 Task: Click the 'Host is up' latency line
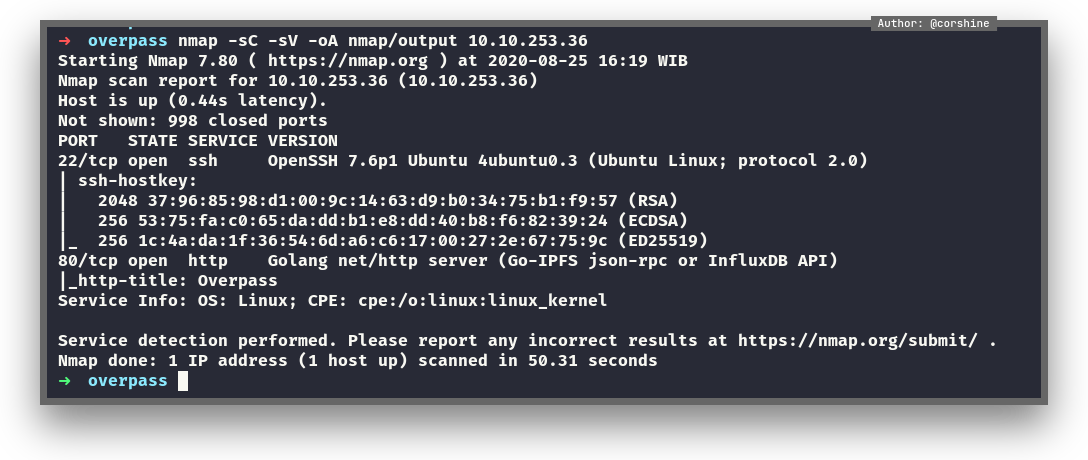click(x=192, y=101)
